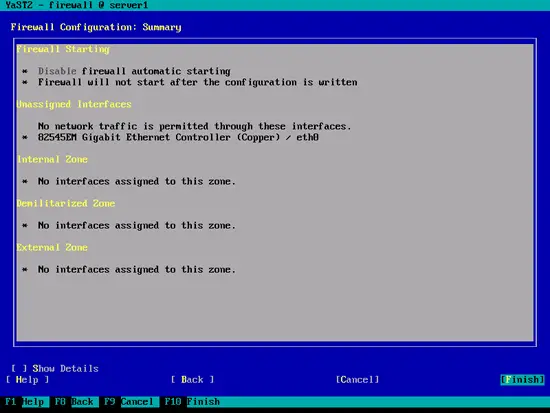Click 'No interfaces assigned' under Internal Zone
The height and width of the screenshot is (413, 550).
point(137,181)
